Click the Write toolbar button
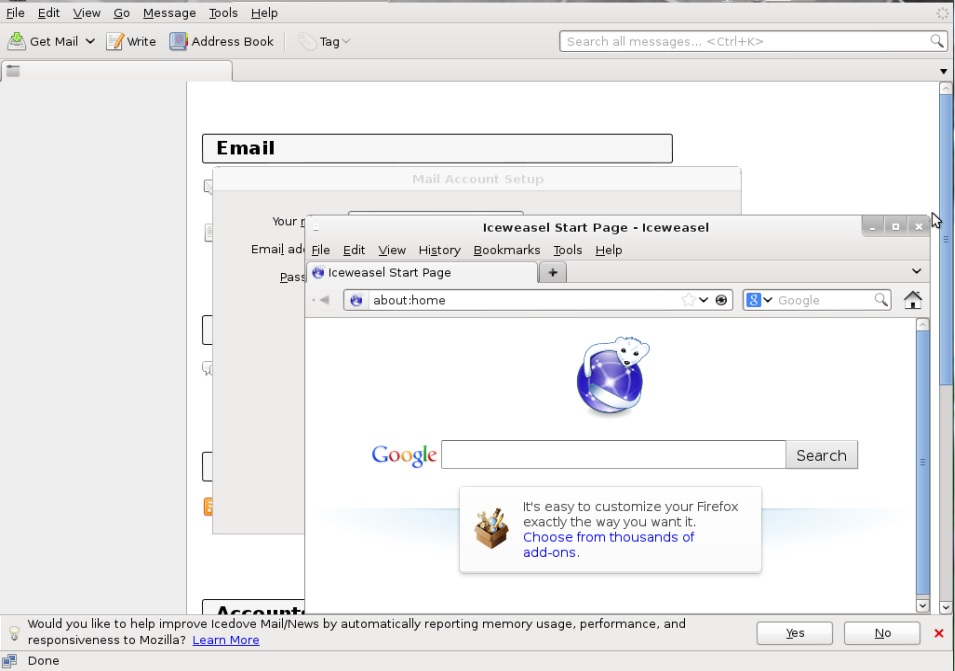The height and width of the screenshot is (671, 955). point(131,41)
